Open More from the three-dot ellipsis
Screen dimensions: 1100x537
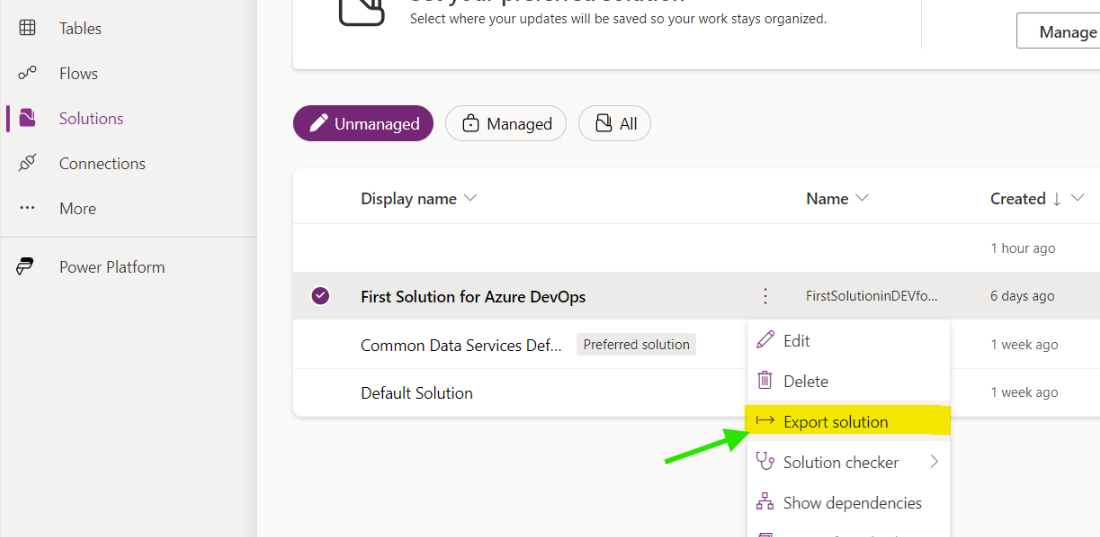pos(27,208)
